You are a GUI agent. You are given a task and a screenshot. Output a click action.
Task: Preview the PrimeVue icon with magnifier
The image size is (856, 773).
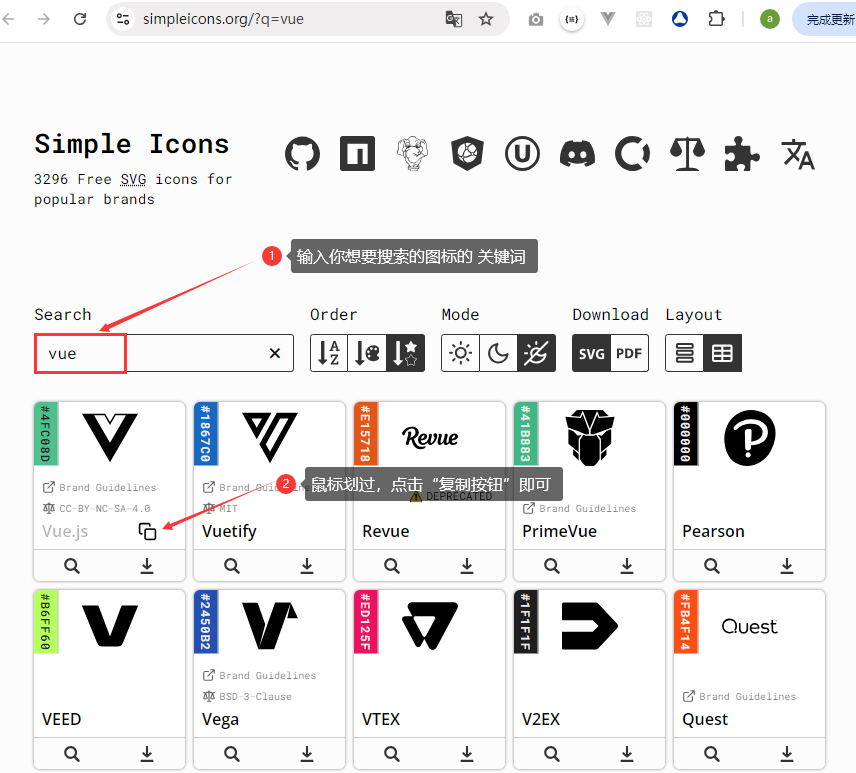tap(551, 566)
